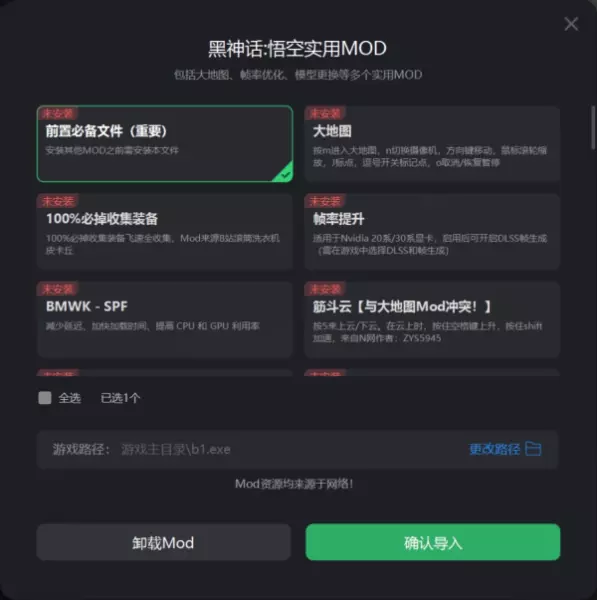The image size is (597, 600).
Task: Select the 100%必掉收集装备 mod card
Action: 165,232
